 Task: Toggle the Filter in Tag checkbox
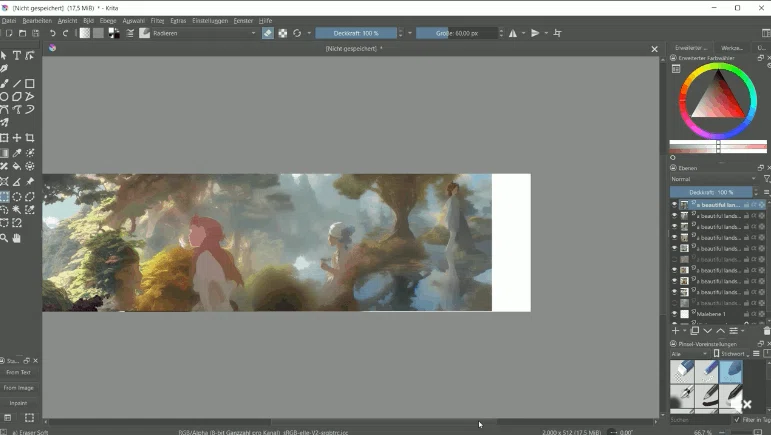point(737,420)
